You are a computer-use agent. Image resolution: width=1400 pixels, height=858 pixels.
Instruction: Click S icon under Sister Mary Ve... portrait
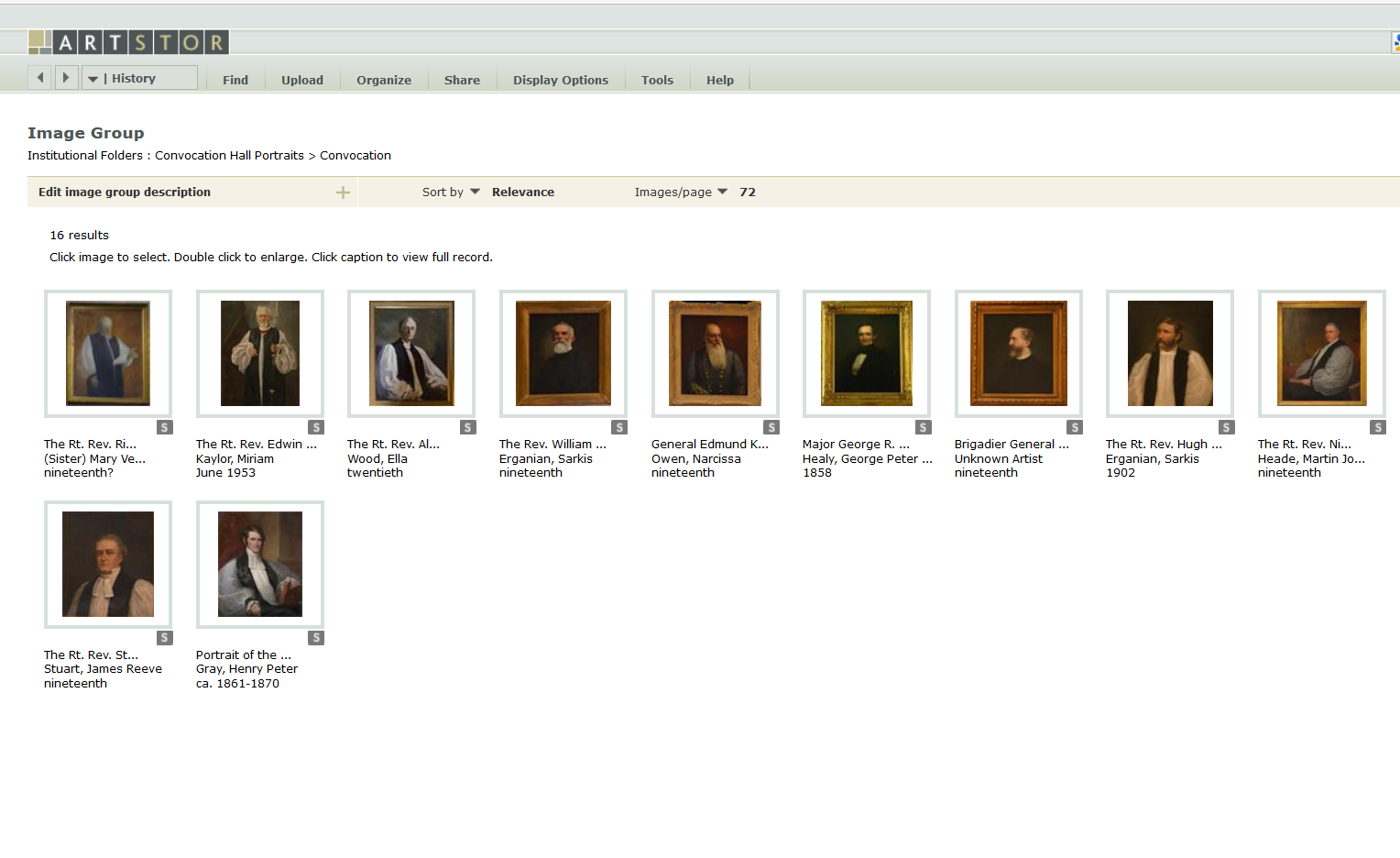tap(165, 427)
